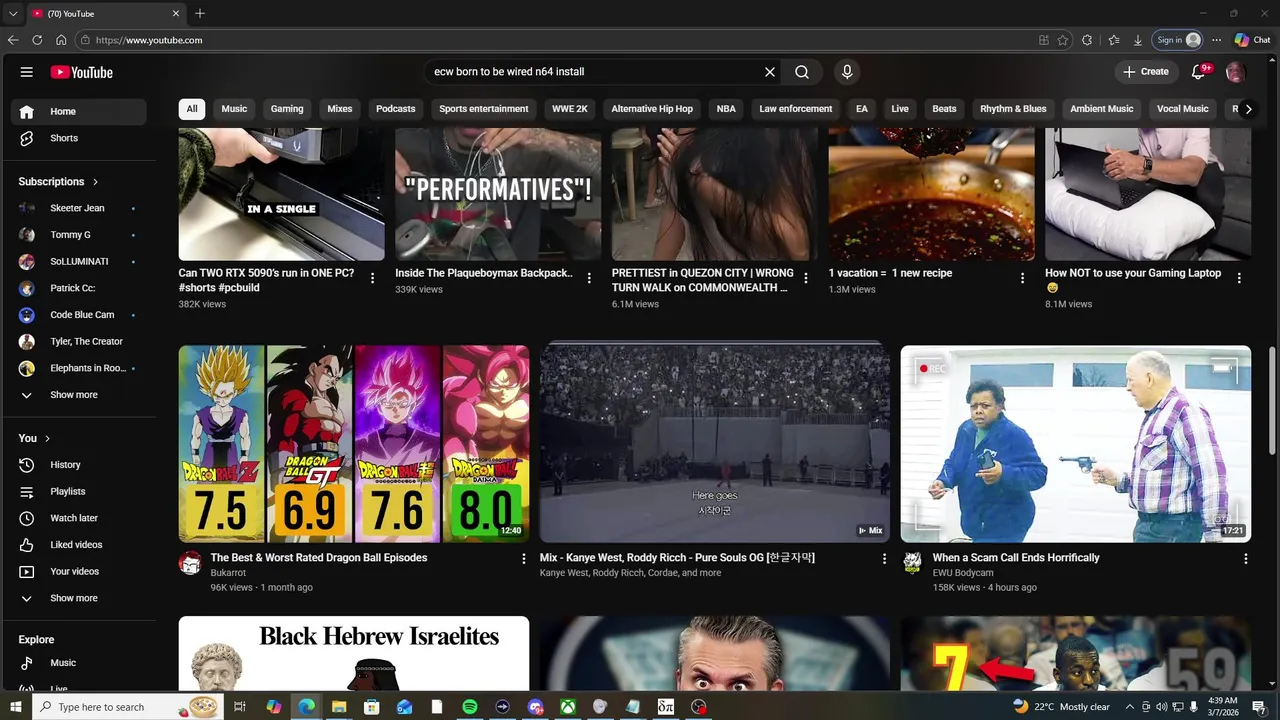Open History in the sidebar
Viewport: 1280px width, 720px height.
point(81,465)
